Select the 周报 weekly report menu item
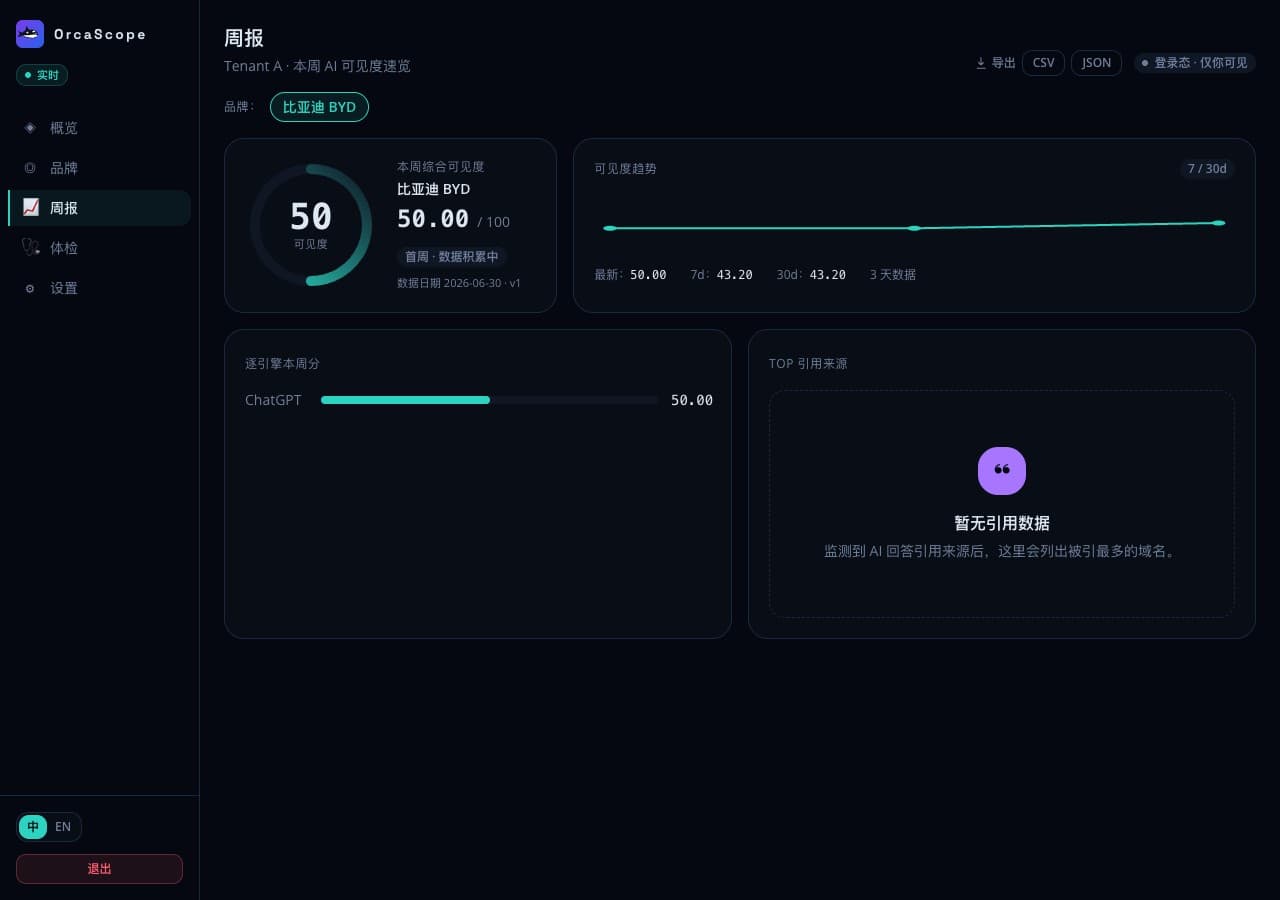Screen dimensions: 1280x900 pyautogui.click(x=99, y=208)
